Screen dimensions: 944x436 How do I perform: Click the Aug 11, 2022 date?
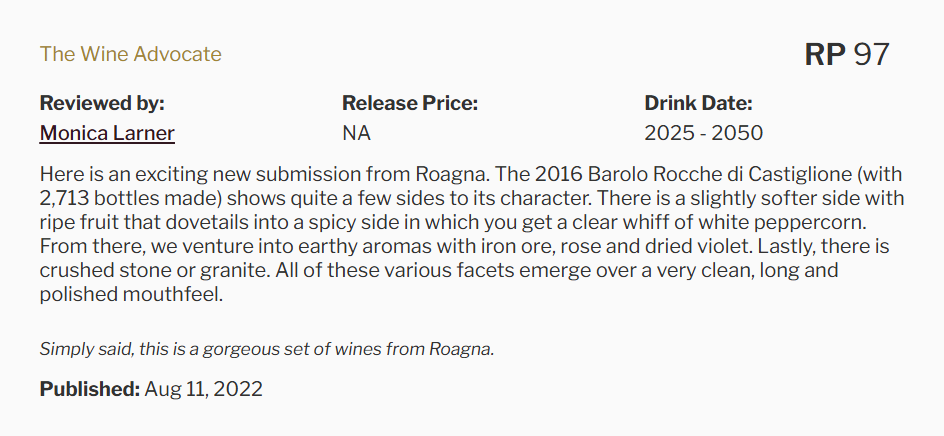click(204, 389)
